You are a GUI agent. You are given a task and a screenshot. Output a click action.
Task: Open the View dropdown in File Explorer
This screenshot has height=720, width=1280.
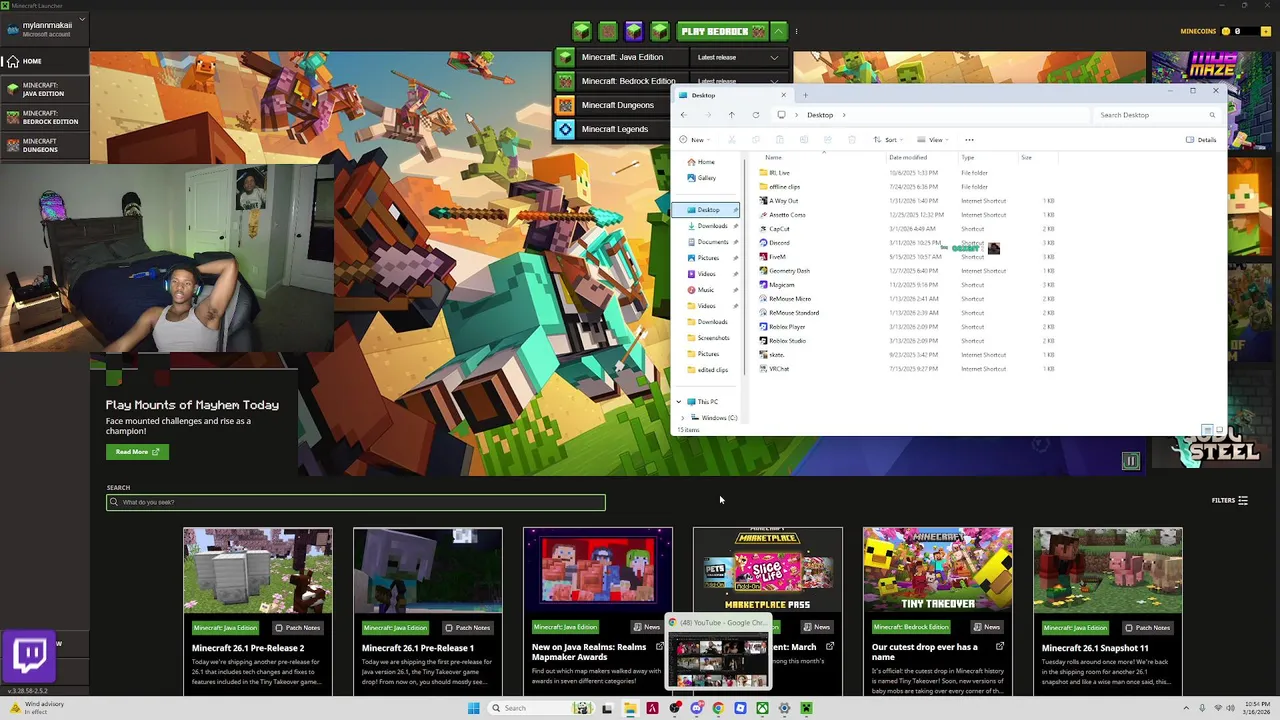pos(932,140)
